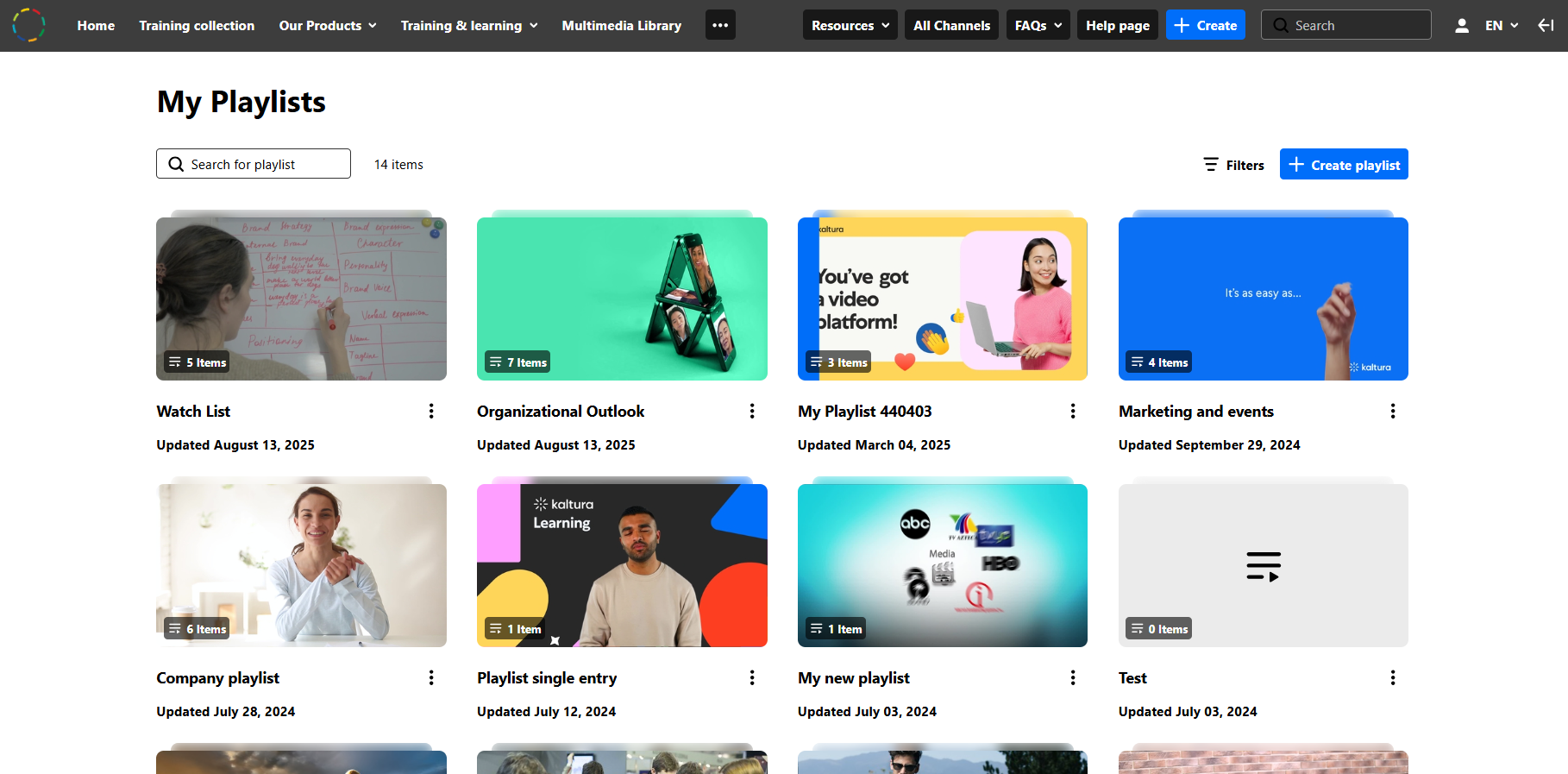Click the '14 items' count text

[398, 165]
